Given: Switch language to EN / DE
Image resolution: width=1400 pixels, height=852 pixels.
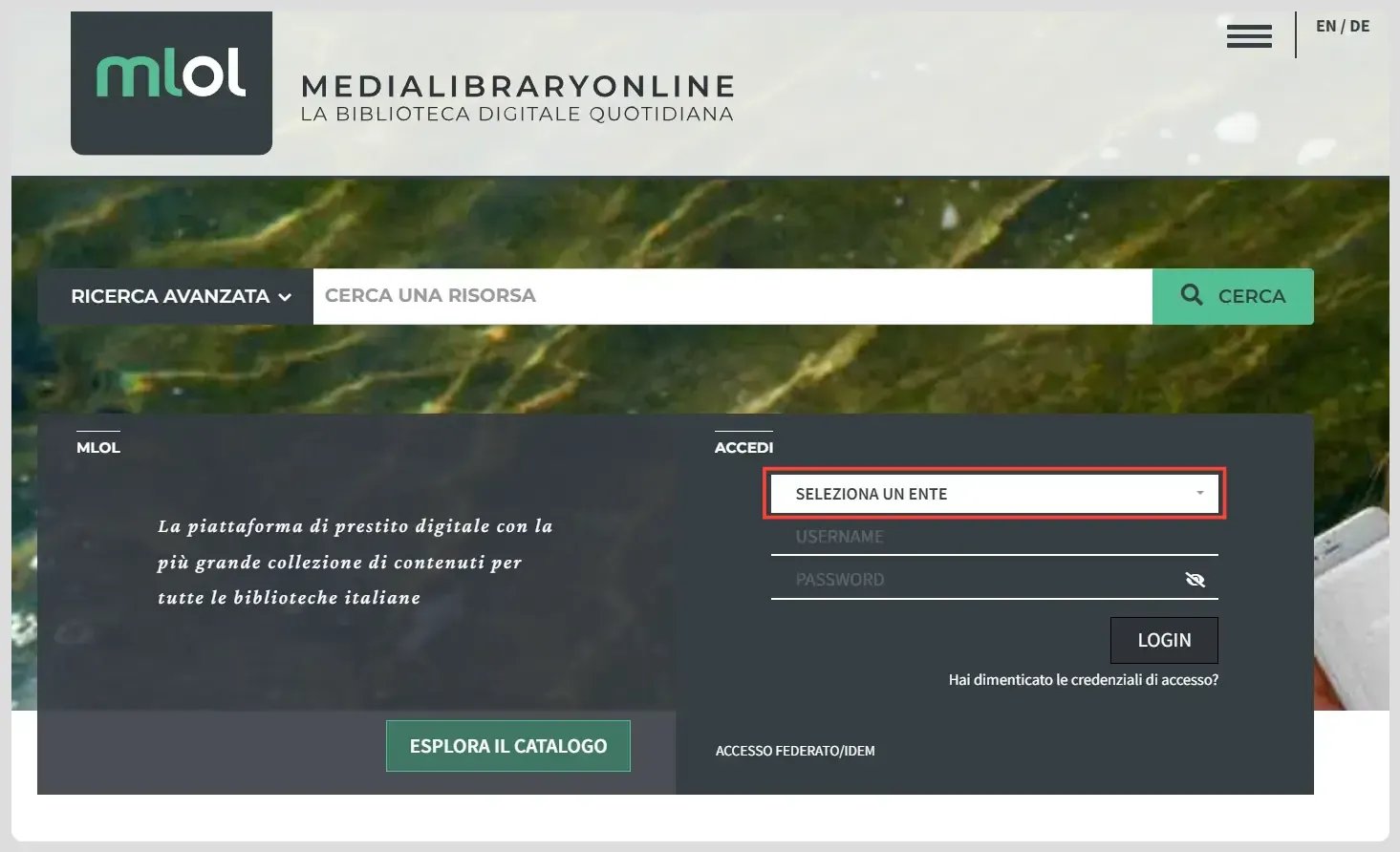Looking at the screenshot, I should pyautogui.click(x=1342, y=27).
